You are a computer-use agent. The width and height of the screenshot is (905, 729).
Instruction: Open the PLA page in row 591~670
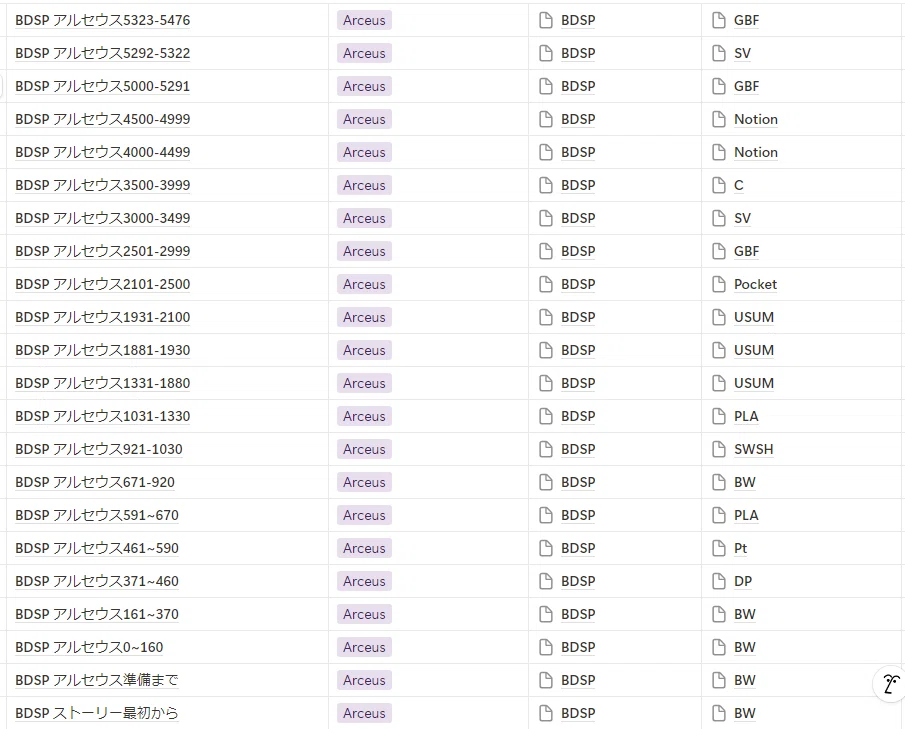click(x=746, y=515)
